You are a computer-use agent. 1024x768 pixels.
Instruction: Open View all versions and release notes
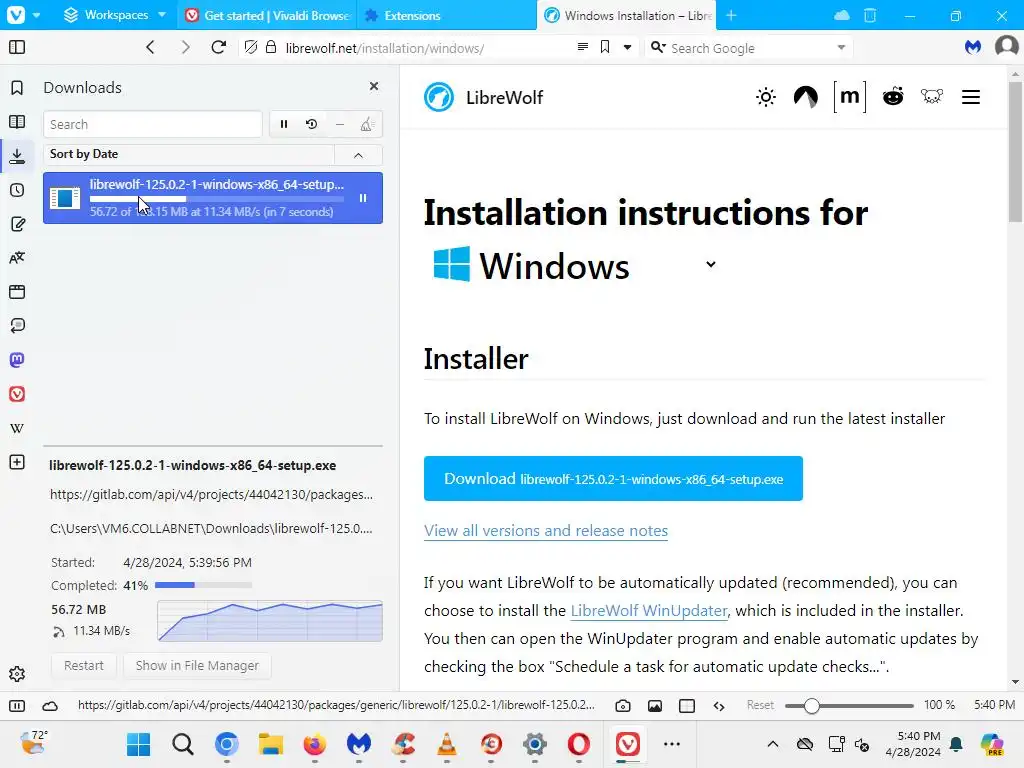[546, 530]
